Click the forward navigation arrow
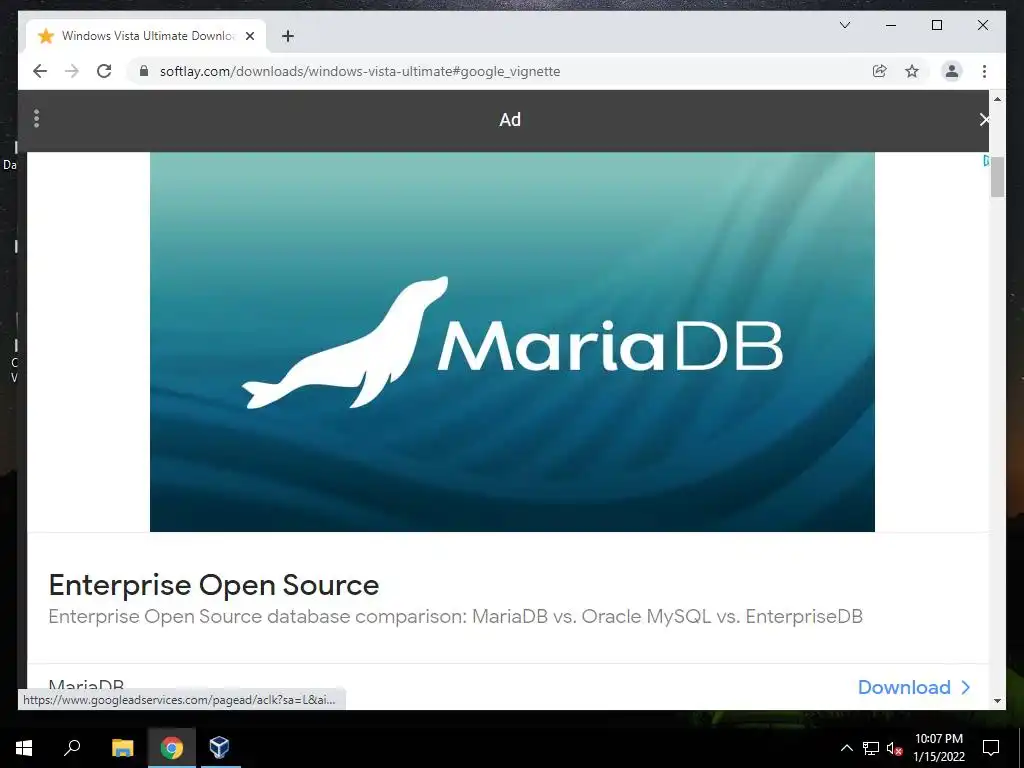This screenshot has width=1024, height=768. [x=72, y=71]
